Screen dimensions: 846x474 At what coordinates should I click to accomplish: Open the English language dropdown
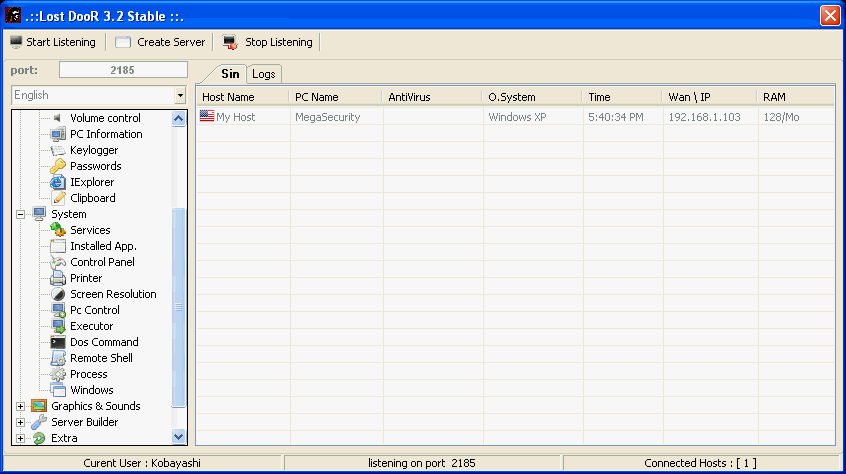[x=180, y=96]
